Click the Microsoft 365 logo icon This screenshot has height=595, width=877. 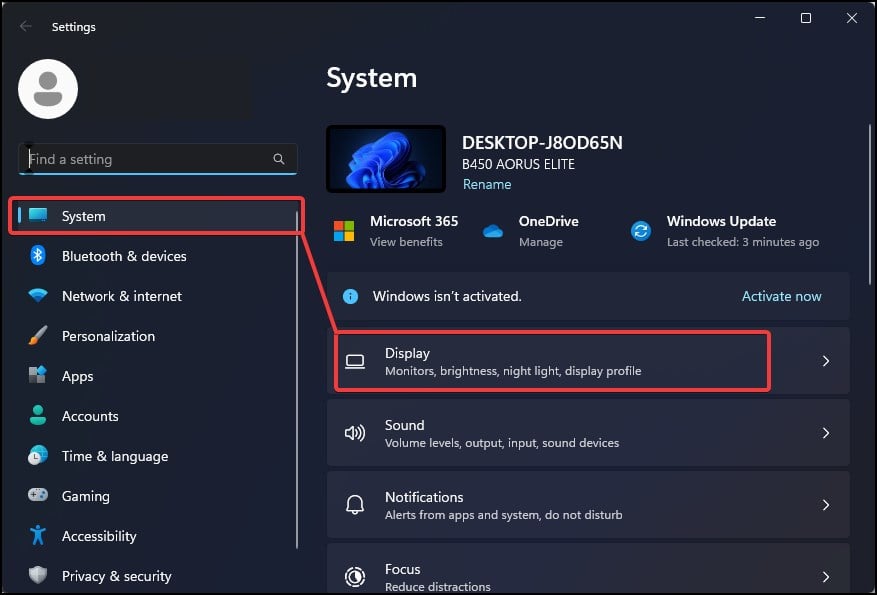(344, 231)
